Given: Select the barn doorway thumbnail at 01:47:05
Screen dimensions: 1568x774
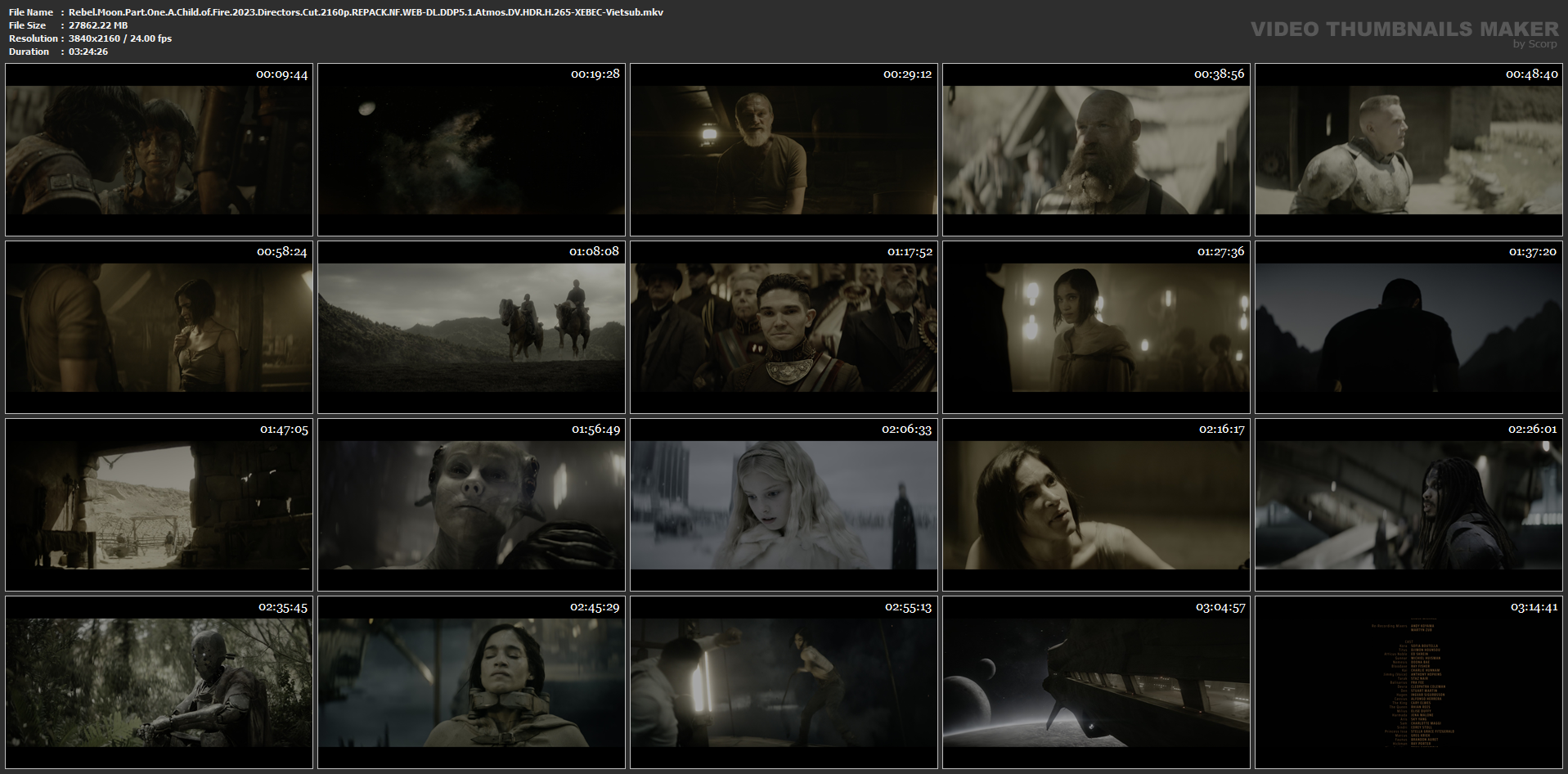Looking at the screenshot, I should [159, 505].
